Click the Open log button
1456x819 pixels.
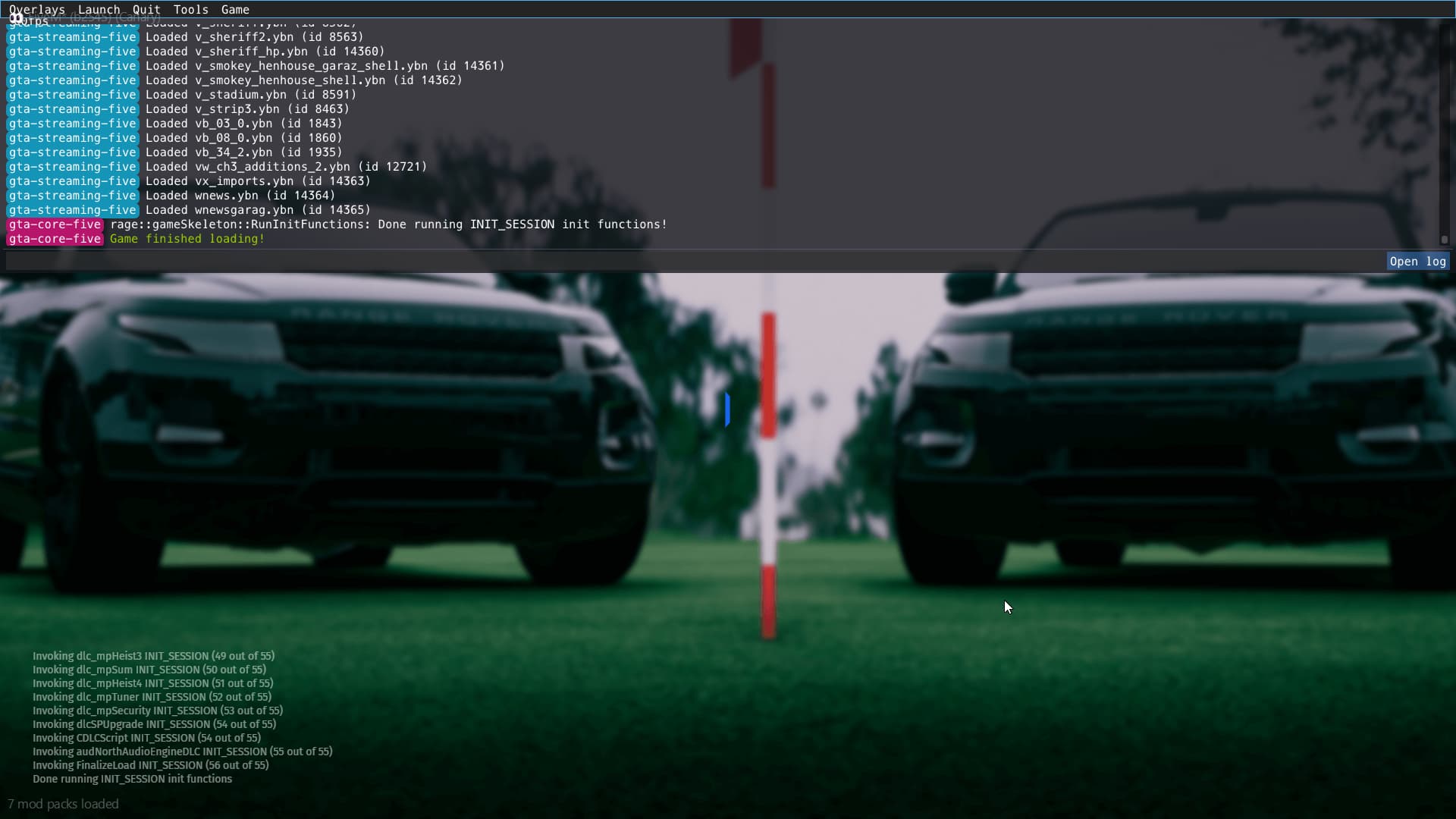[x=1417, y=261]
